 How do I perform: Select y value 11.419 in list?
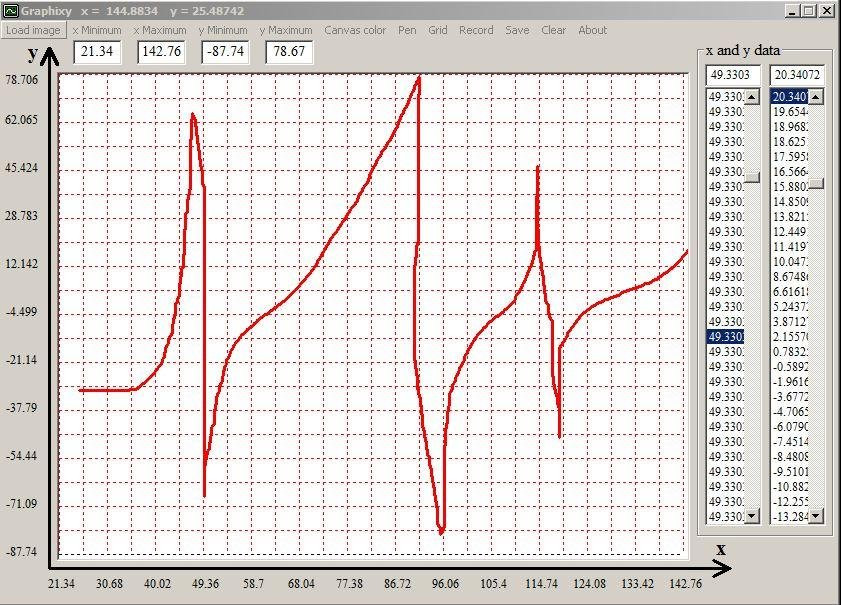click(x=790, y=247)
